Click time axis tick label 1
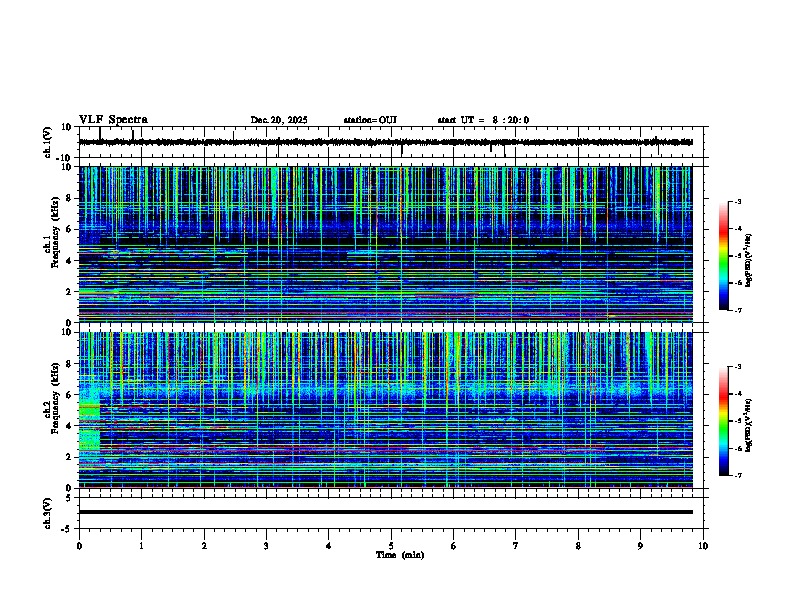This screenshot has height=612, width=792. click(141, 546)
